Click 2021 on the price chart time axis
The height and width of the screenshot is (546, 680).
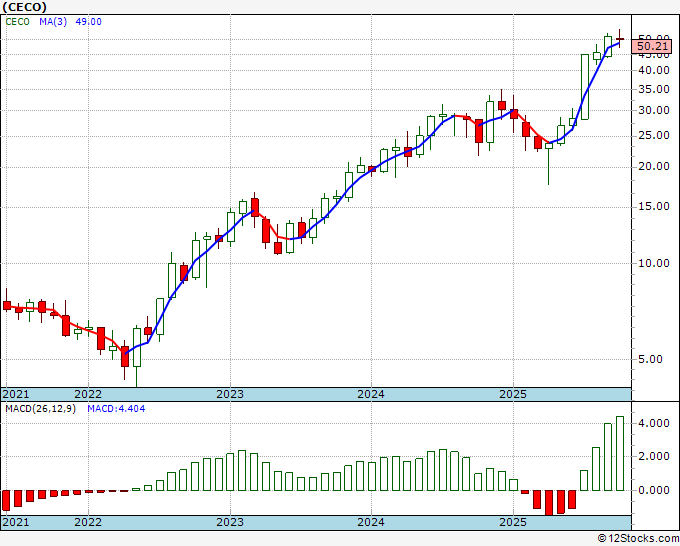(16, 394)
